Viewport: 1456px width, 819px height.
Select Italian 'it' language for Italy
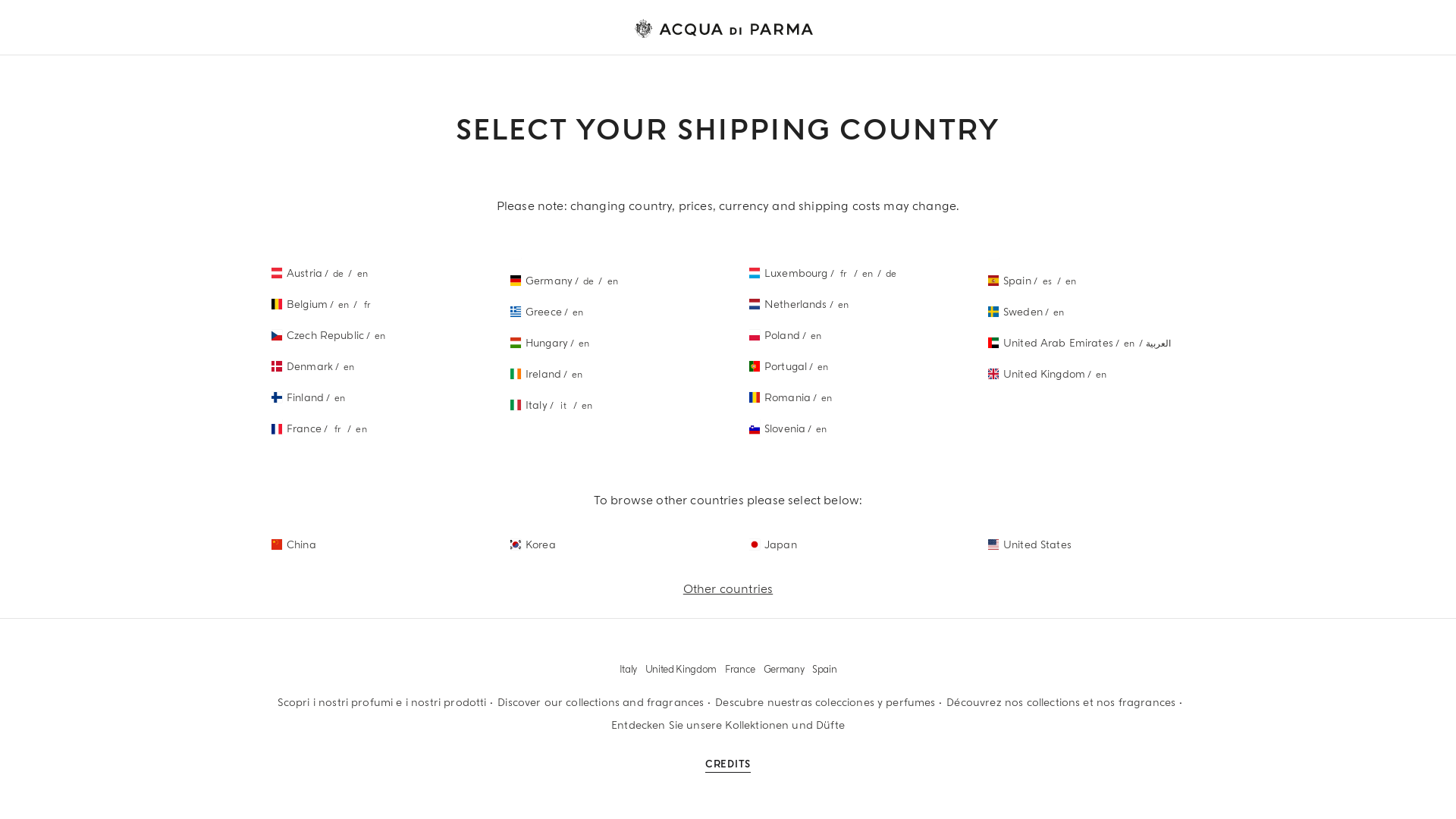563,406
